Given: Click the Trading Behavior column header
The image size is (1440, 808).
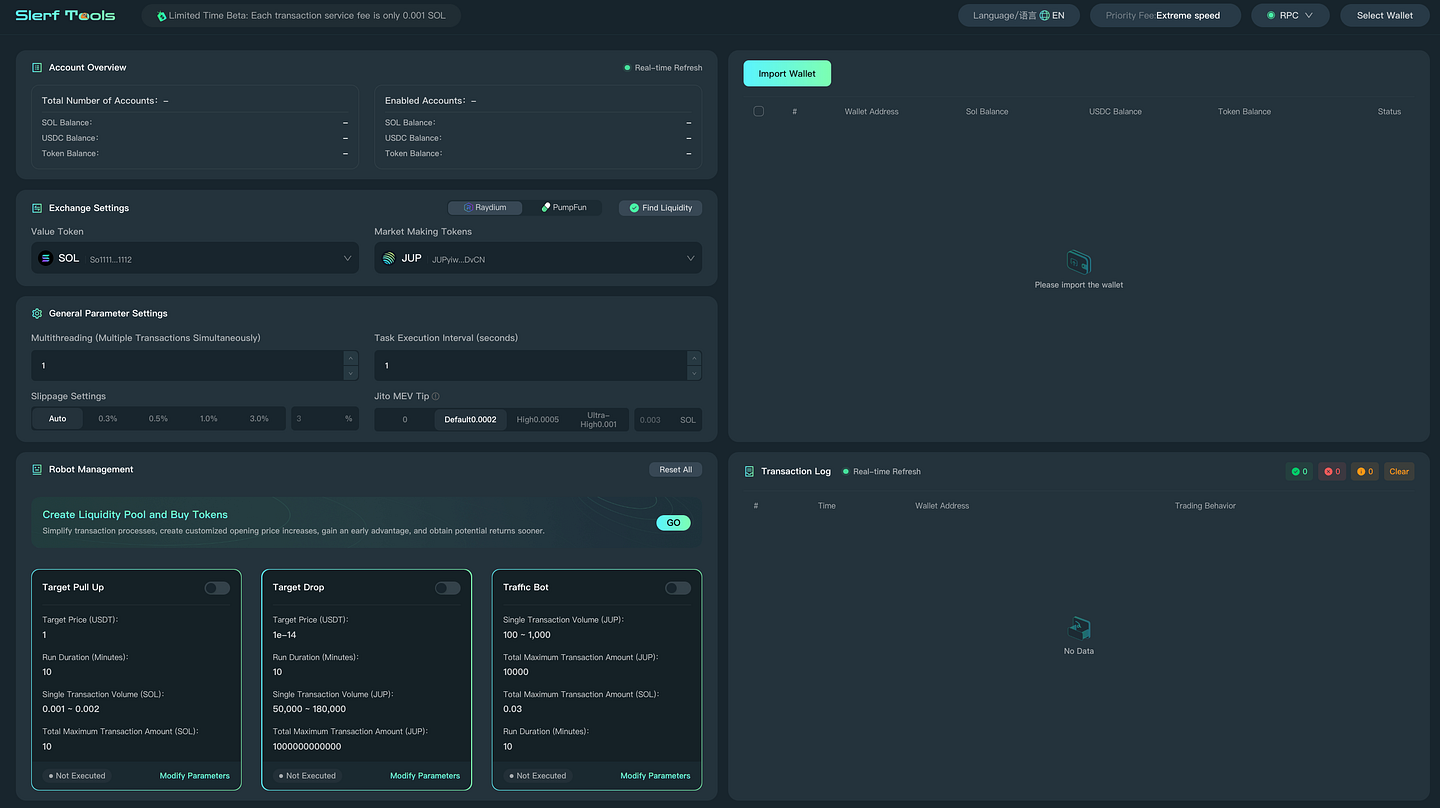Looking at the screenshot, I should click(1205, 506).
